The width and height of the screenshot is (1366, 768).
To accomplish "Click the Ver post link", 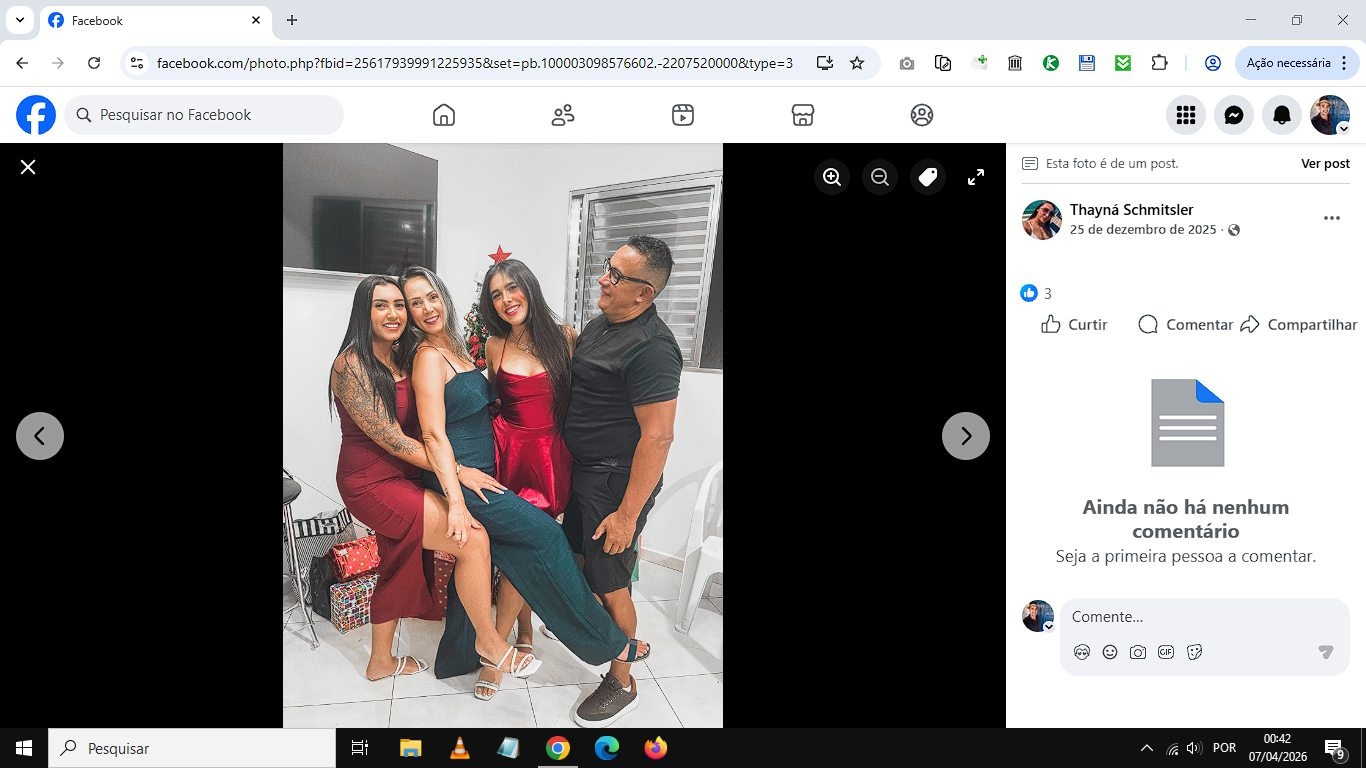I will click(1325, 164).
